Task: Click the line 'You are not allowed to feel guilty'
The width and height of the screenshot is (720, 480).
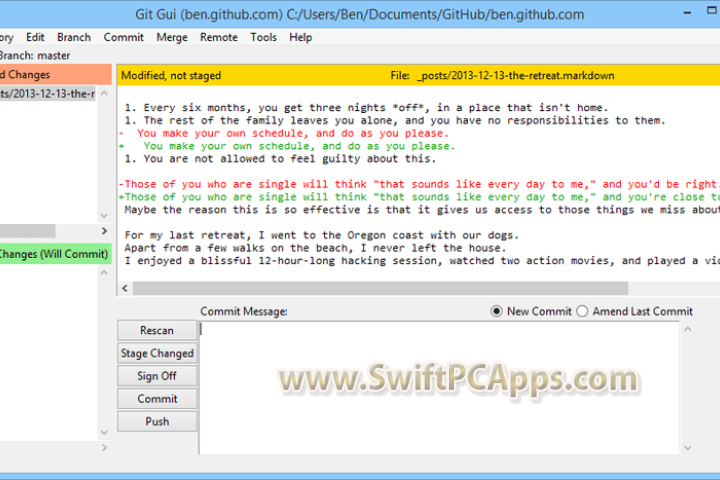Action: (x=280, y=159)
